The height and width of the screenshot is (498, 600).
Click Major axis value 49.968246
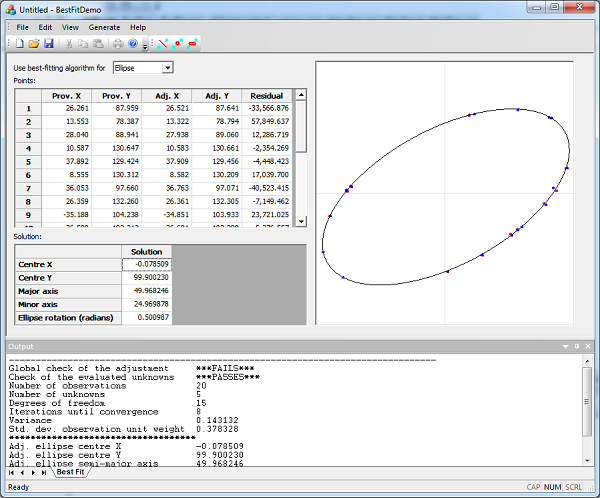[x=147, y=291]
